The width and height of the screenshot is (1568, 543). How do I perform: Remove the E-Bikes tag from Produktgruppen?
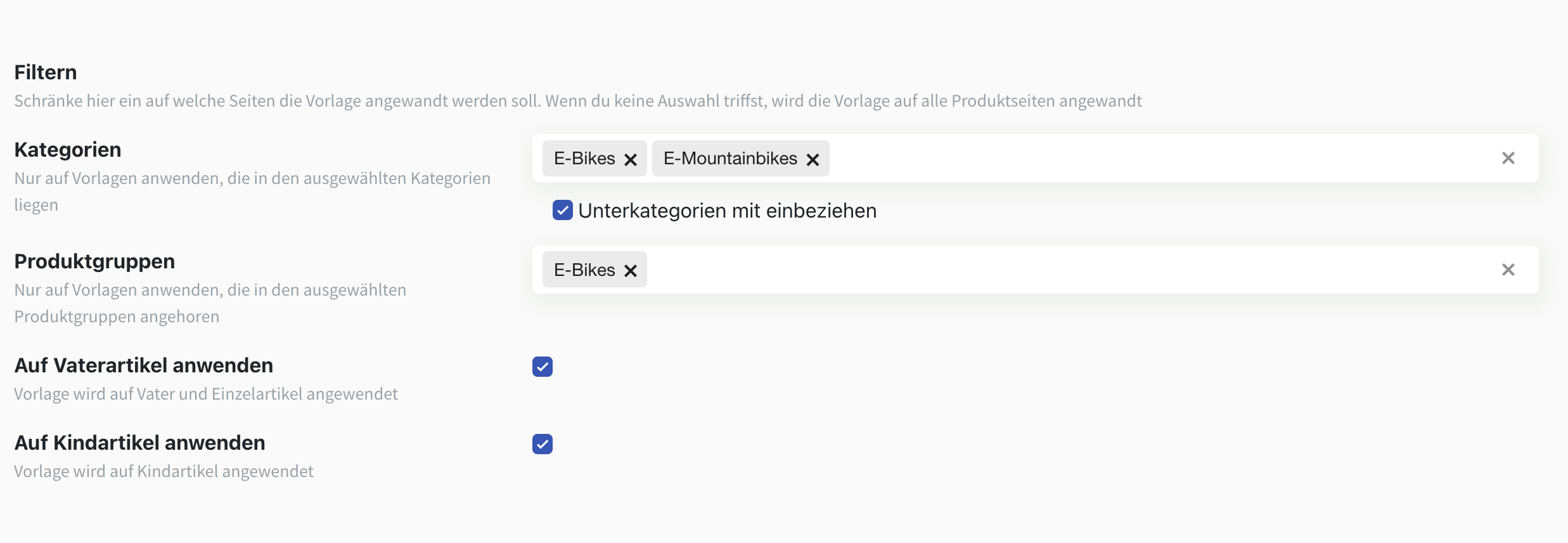pos(631,271)
